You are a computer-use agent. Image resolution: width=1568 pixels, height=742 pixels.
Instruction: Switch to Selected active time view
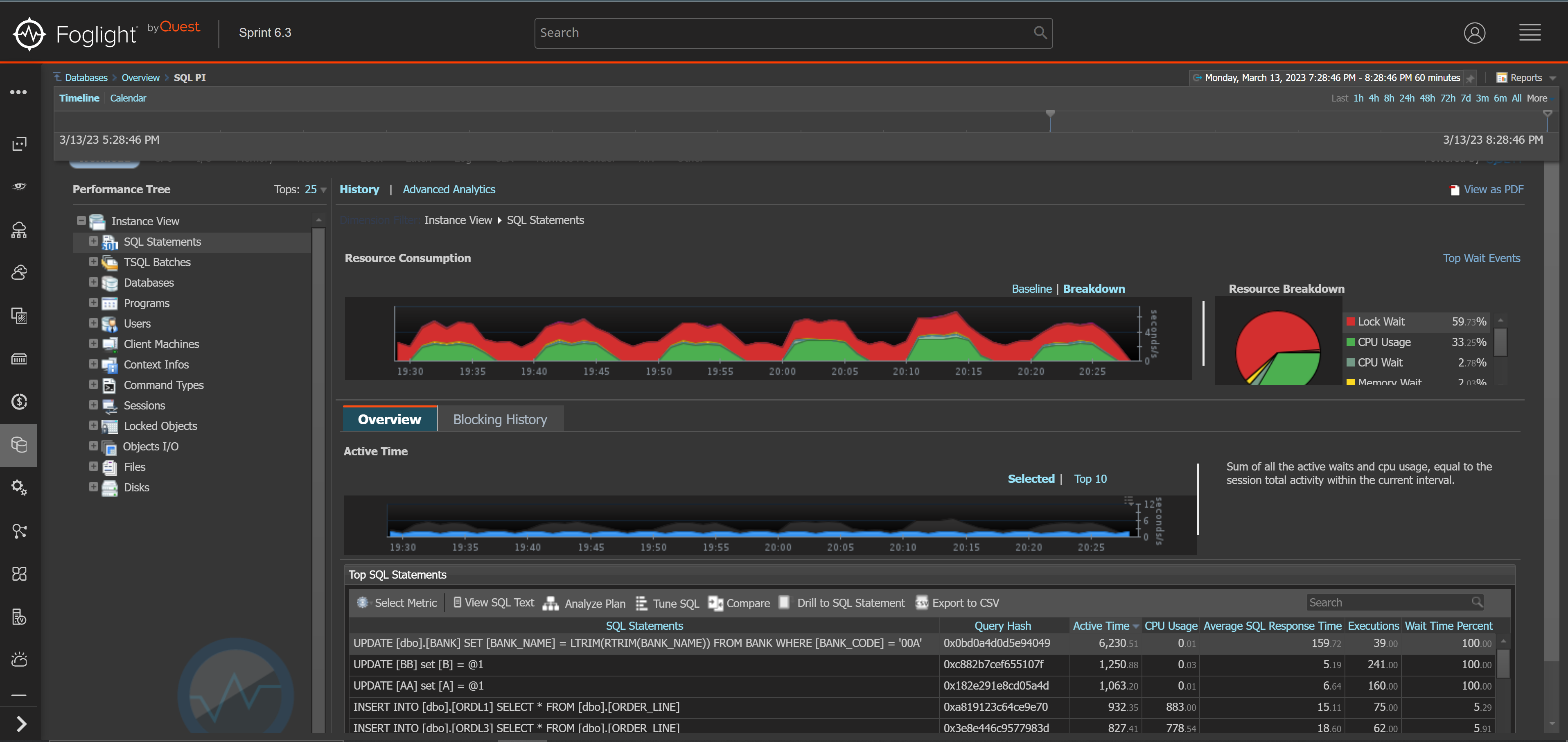click(x=1031, y=478)
